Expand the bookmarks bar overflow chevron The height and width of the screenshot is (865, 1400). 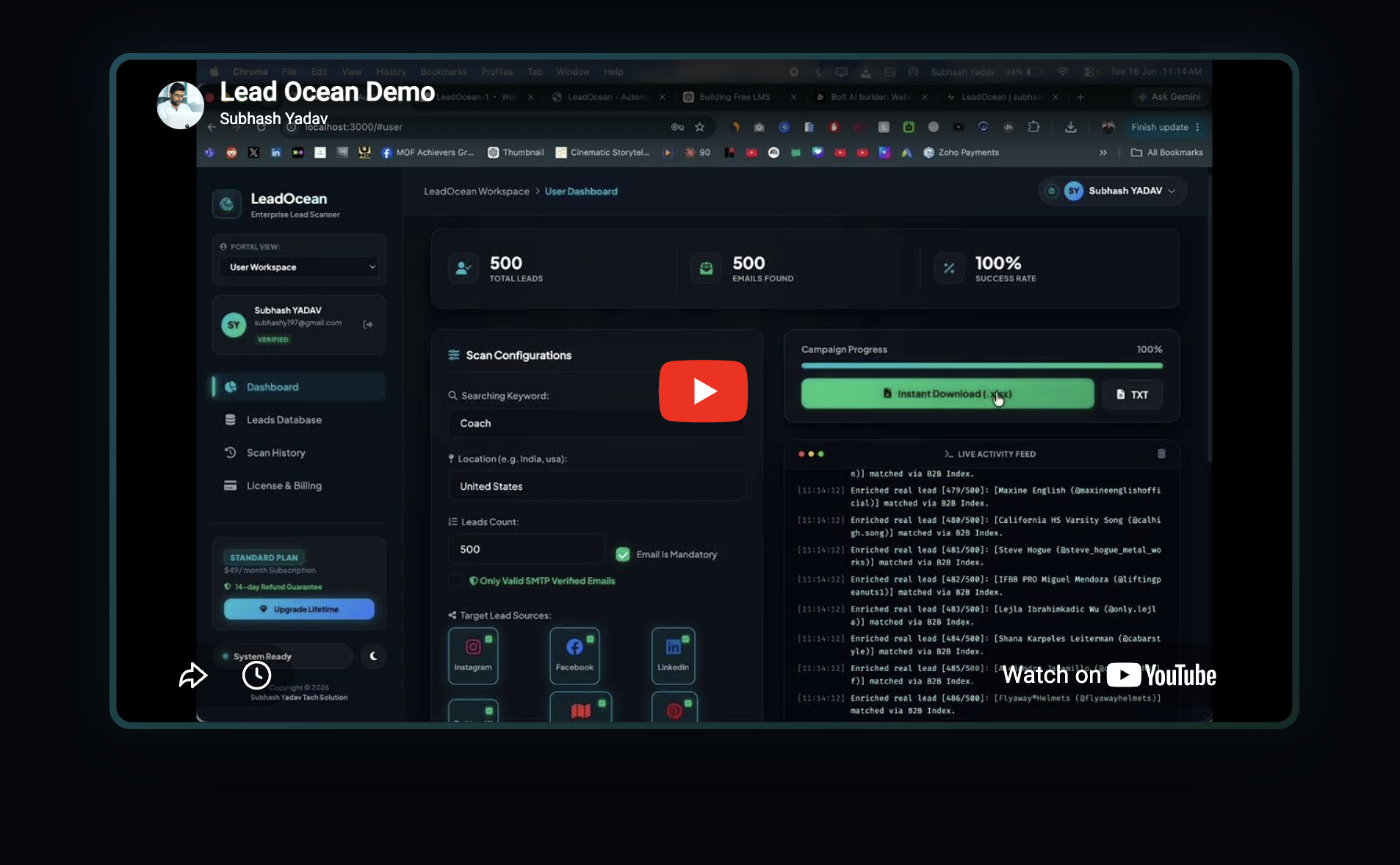point(1103,153)
